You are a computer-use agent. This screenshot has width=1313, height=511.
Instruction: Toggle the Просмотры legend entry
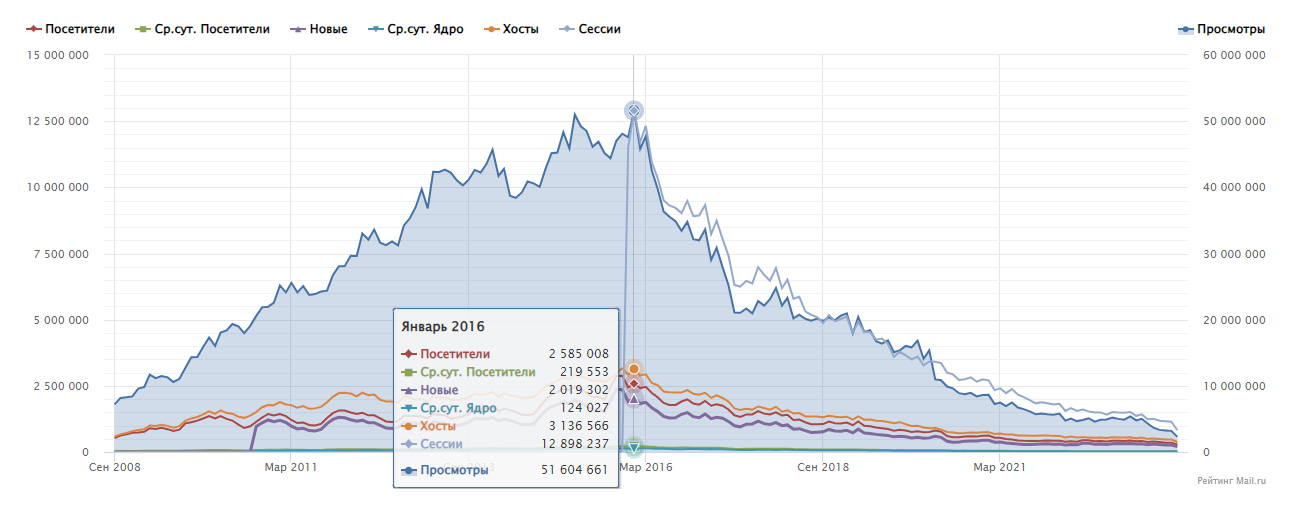click(x=1222, y=29)
